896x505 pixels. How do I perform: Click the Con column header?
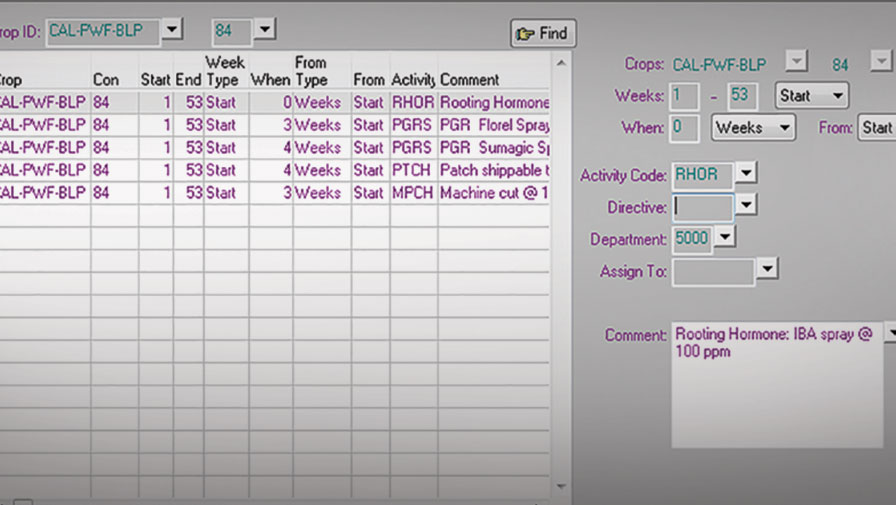pos(106,80)
